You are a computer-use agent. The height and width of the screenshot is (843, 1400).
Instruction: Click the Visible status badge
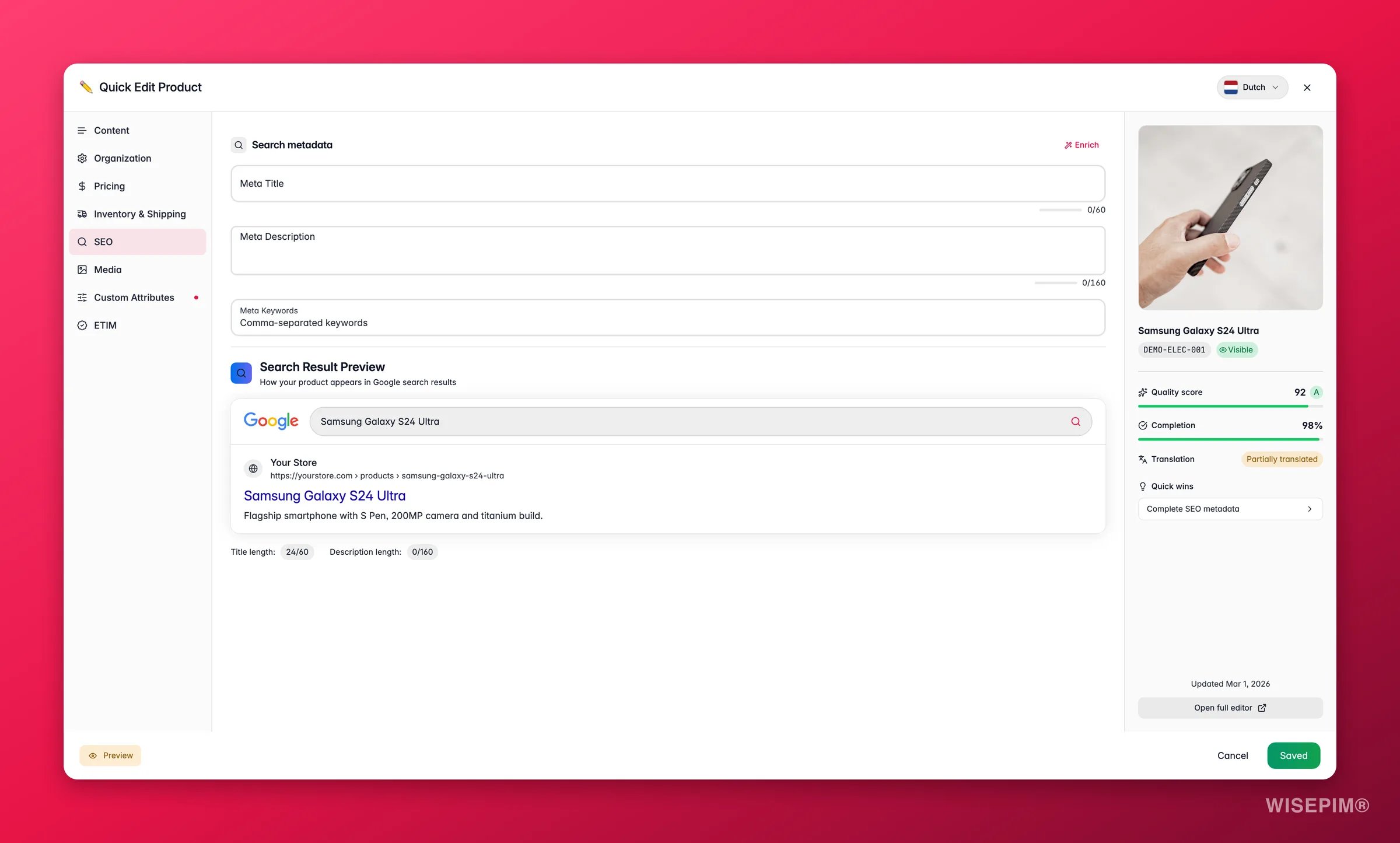click(x=1236, y=350)
